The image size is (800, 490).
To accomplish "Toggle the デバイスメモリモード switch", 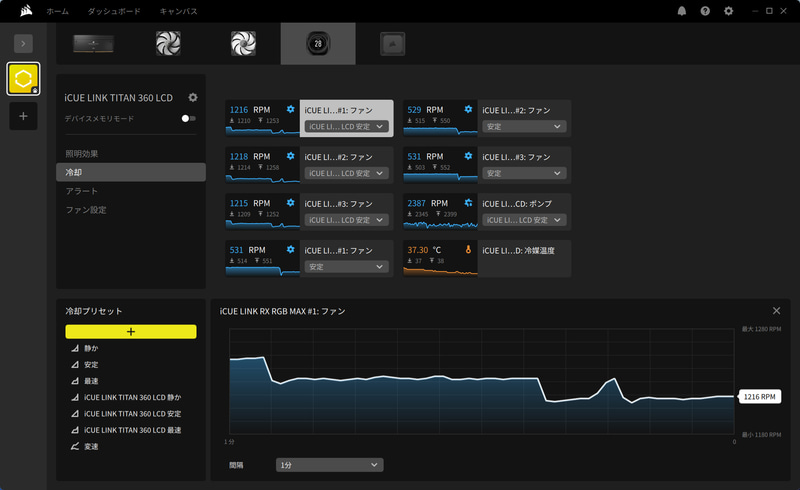I will click(188, 118).
